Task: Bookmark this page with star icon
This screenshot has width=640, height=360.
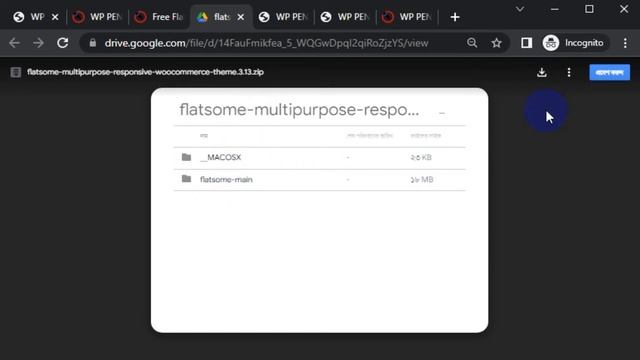Action: point(496,43)
